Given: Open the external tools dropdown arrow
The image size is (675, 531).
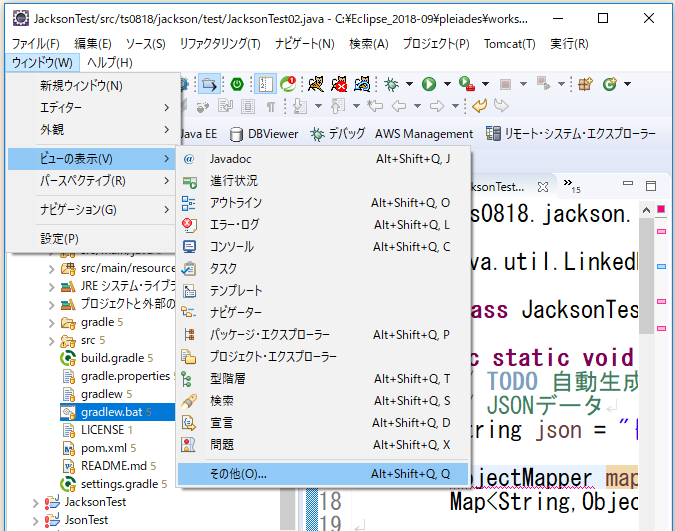Looking at the screenshot, I should coord(485,84).
